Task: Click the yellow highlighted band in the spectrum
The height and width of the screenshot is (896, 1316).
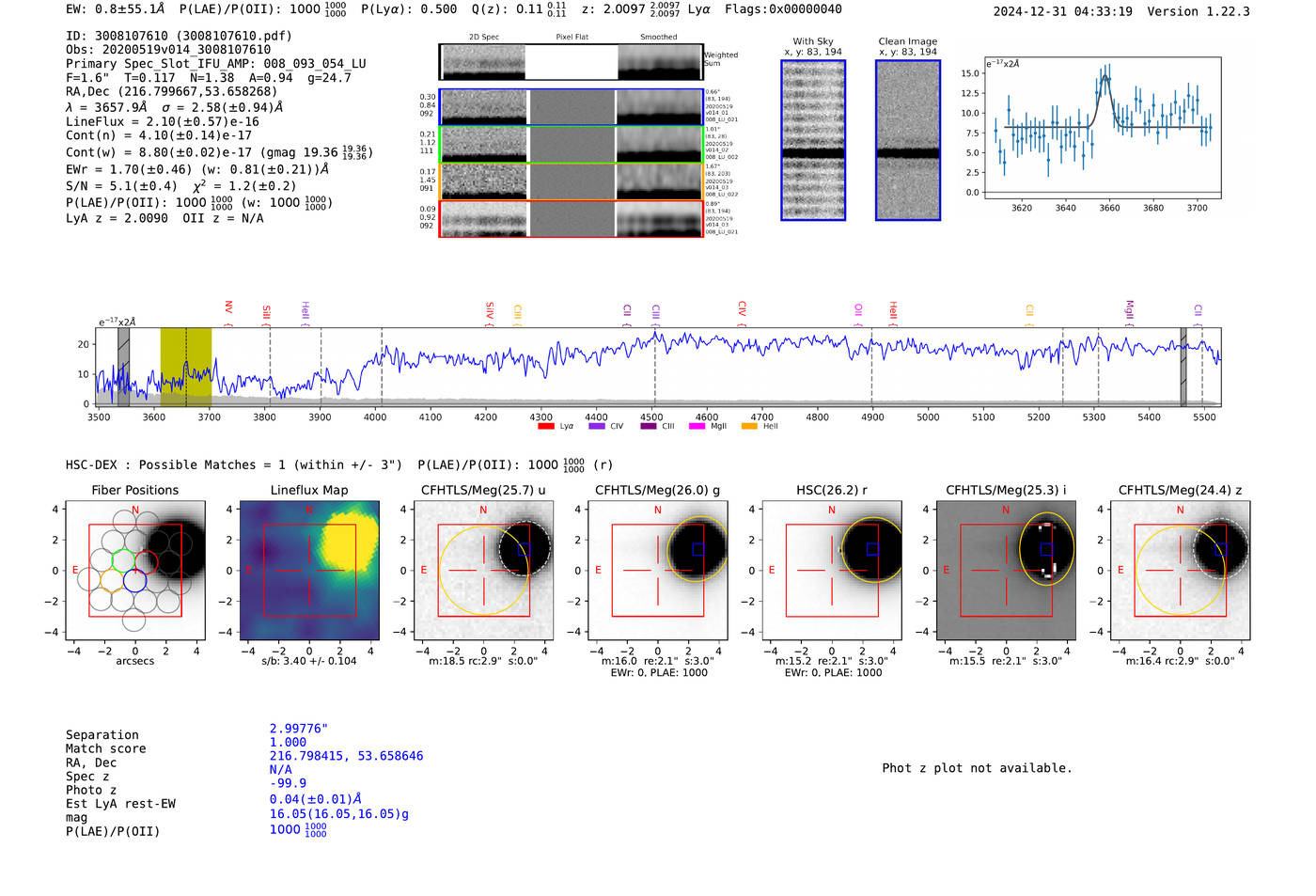Action: tap(186, 367)
